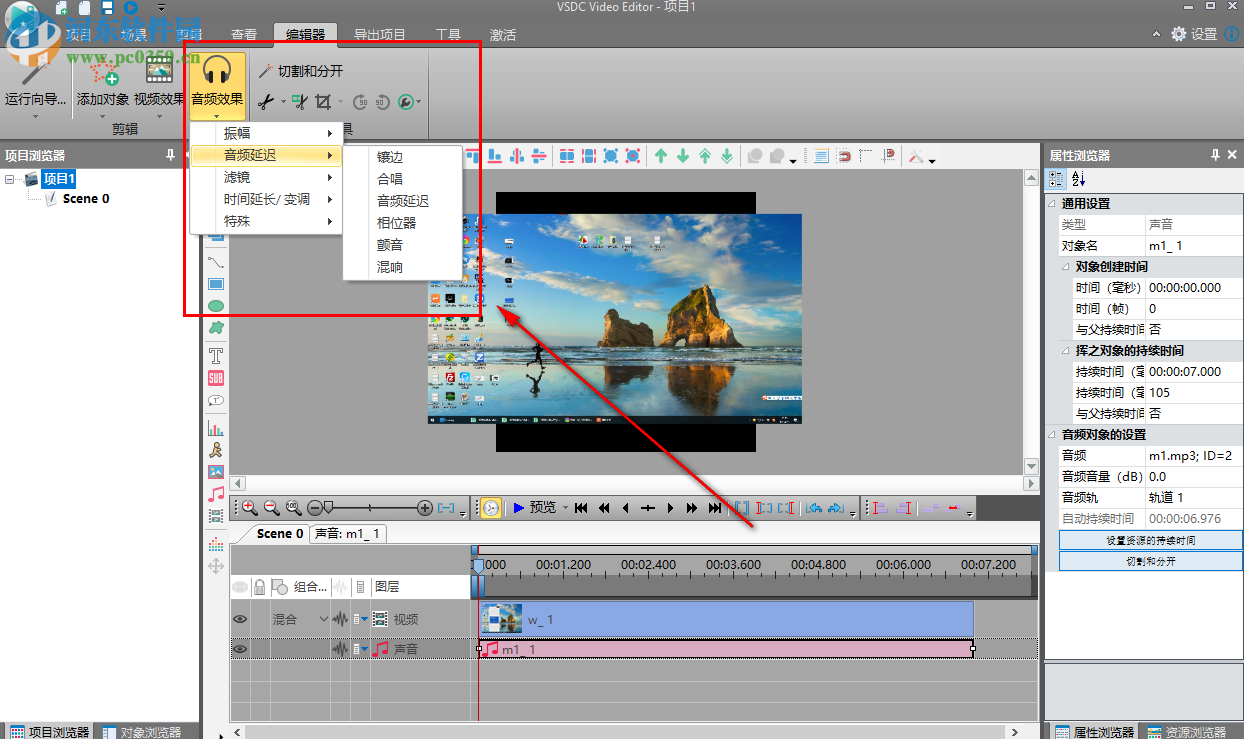
Task: Select the music note audio tool
Action: pyautogui.click(x=215, y=493)
